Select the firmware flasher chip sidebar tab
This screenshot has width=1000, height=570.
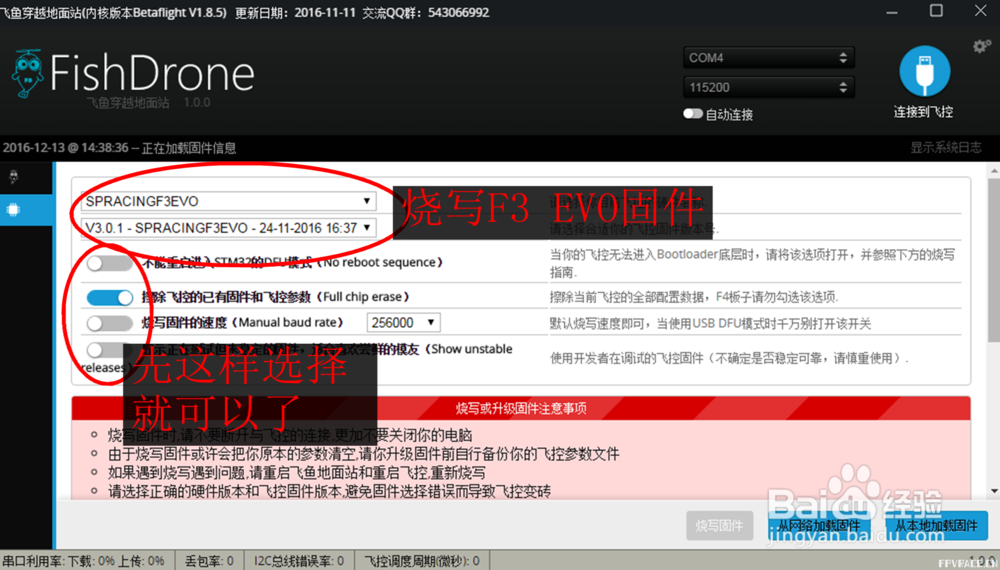[x=13, y=209]
